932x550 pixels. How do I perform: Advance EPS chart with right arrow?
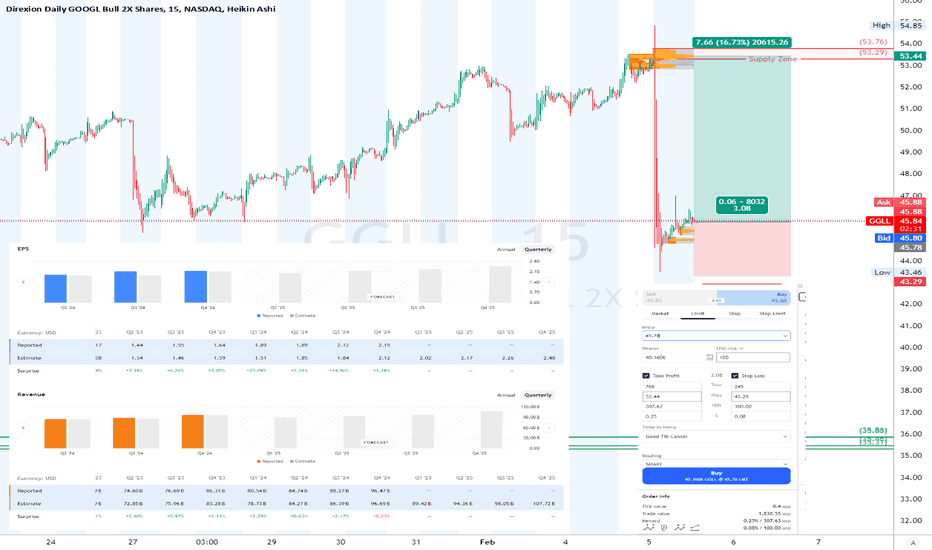pos(549,282)
